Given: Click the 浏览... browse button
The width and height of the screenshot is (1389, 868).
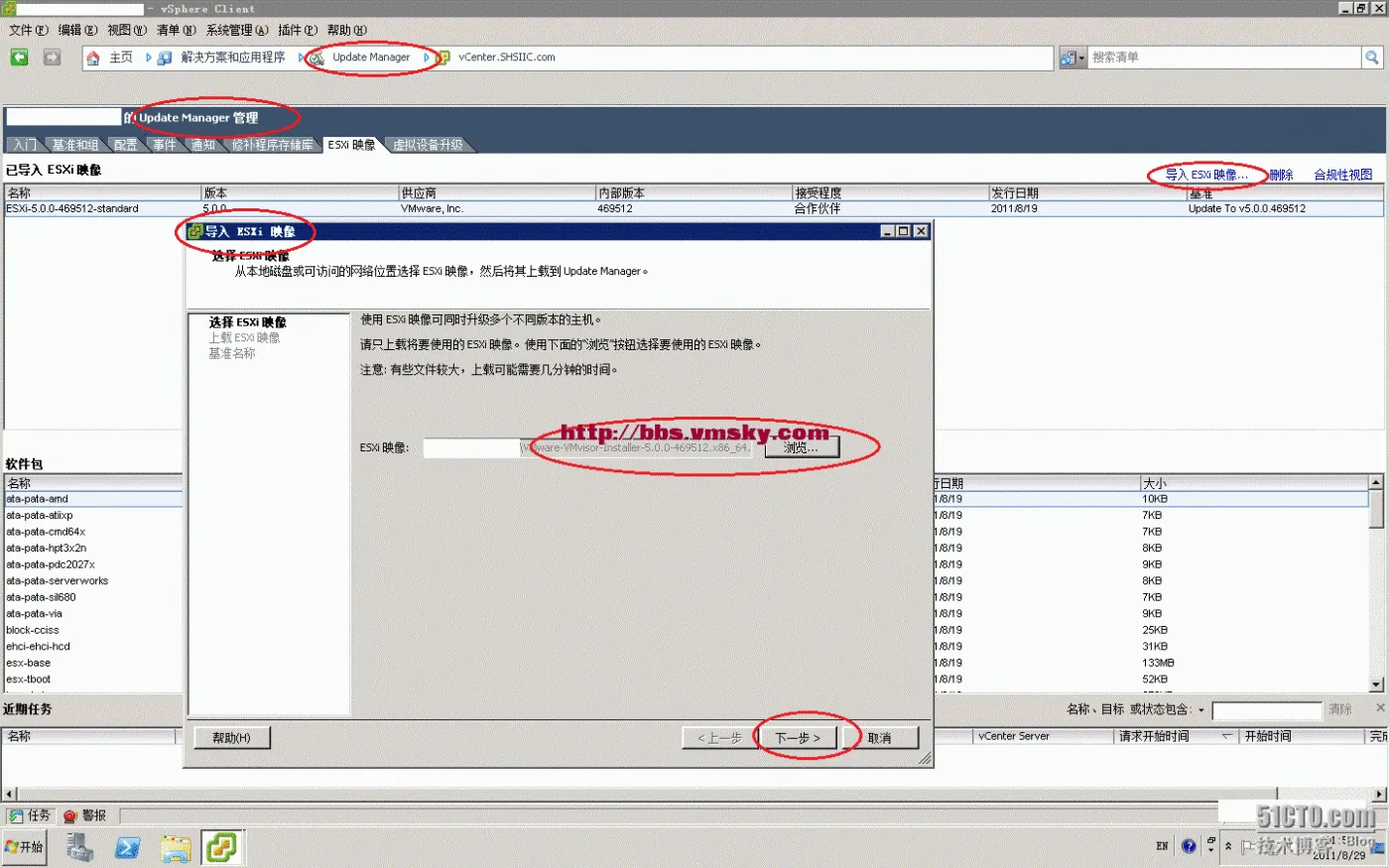Looking at the screenshot, I should [802, 447].
